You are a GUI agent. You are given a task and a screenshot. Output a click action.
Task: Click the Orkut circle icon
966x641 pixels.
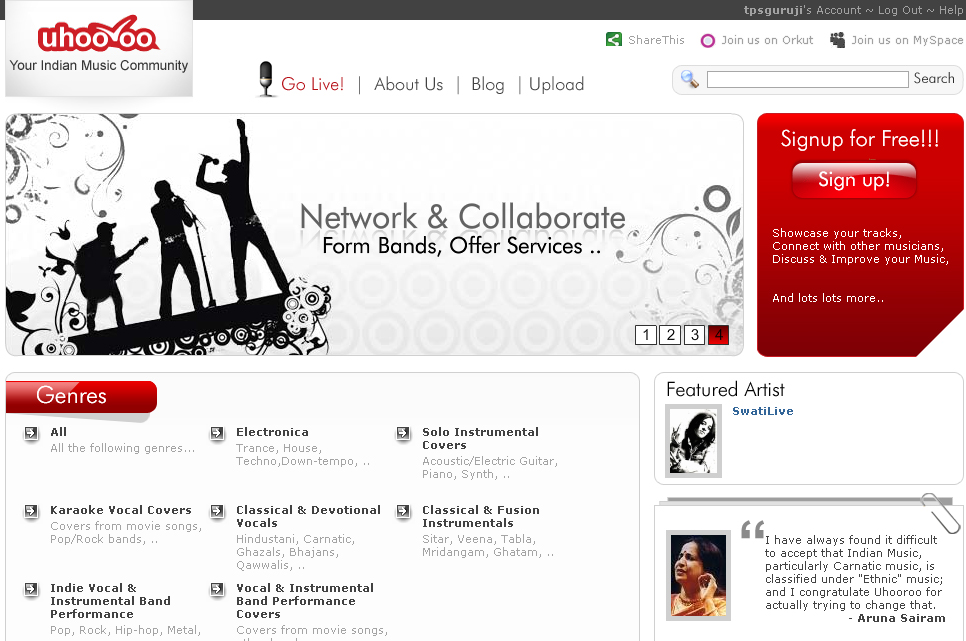(708, 41)
